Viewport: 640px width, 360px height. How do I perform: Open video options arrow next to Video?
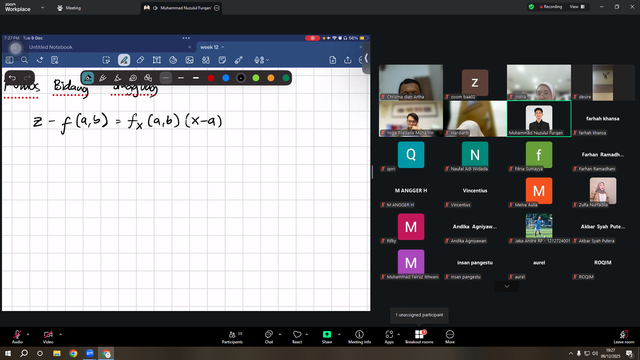click(x=60, y=334)
